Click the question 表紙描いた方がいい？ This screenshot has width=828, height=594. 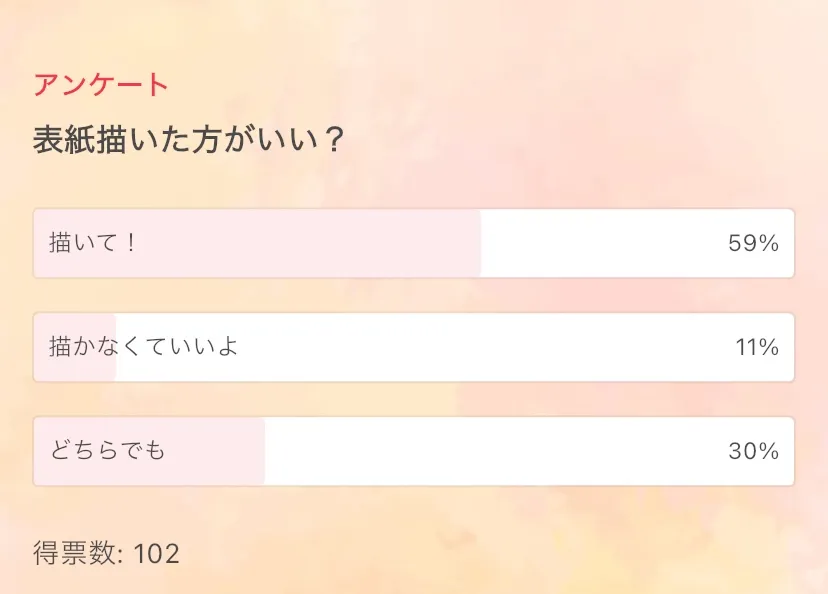[190, 140]
